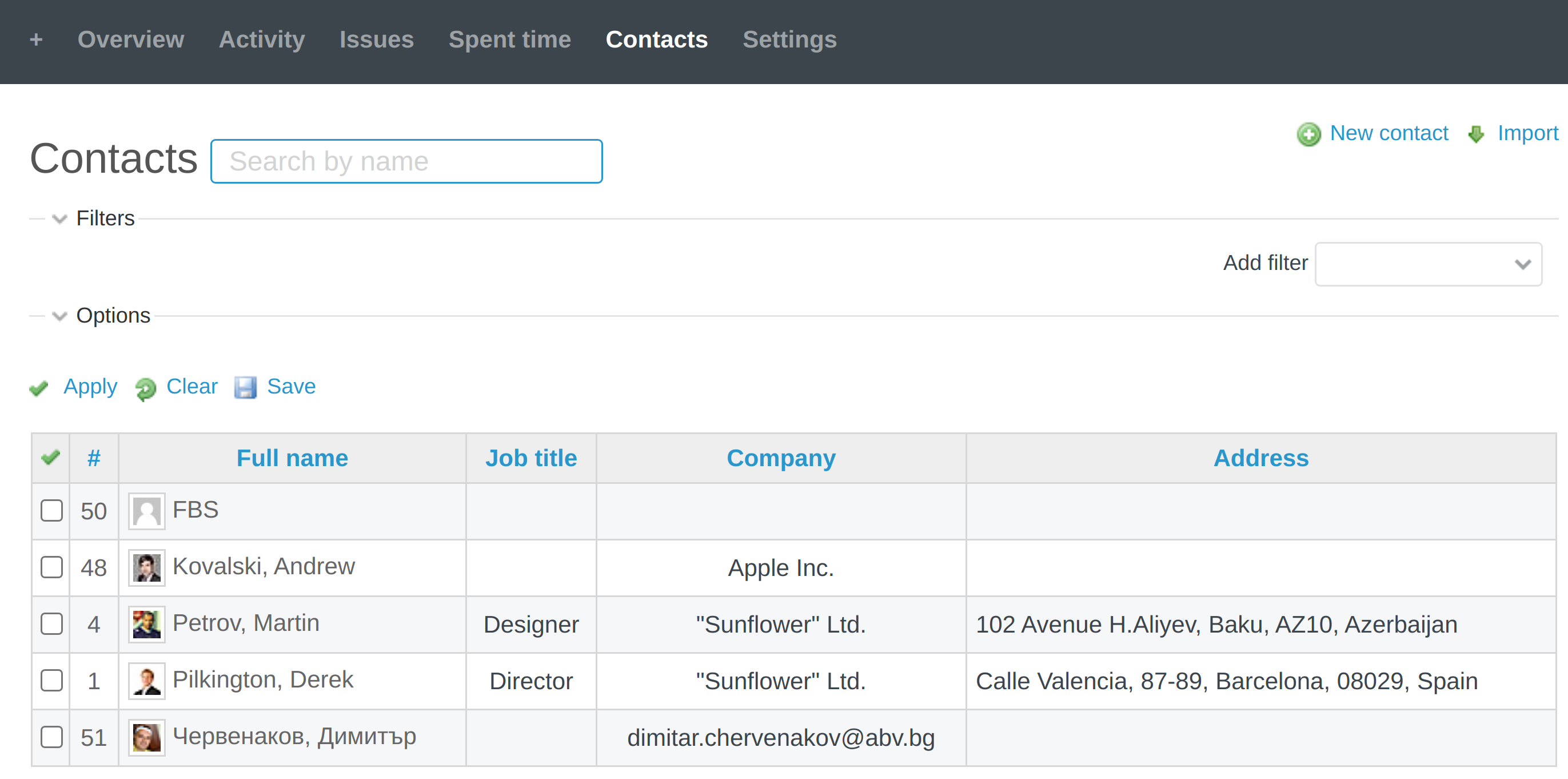Open the Add filter dropdown
The height and width of the screenshot is (779, 1568).
pos(1427,264)
